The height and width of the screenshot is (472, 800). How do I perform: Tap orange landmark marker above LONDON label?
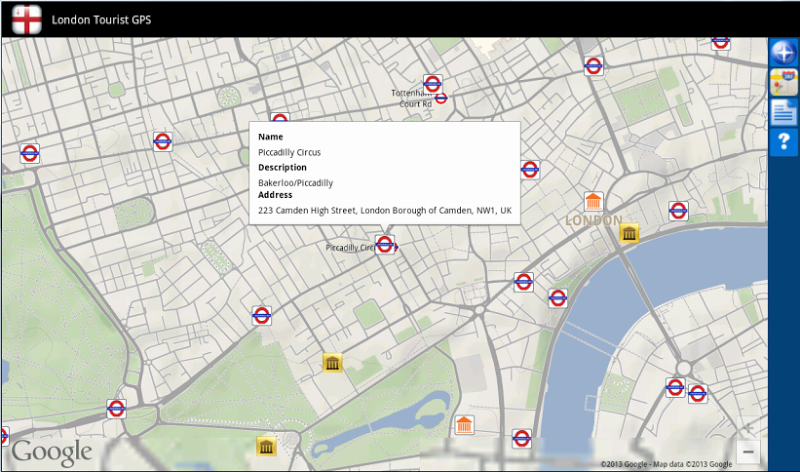pos(593,201)
